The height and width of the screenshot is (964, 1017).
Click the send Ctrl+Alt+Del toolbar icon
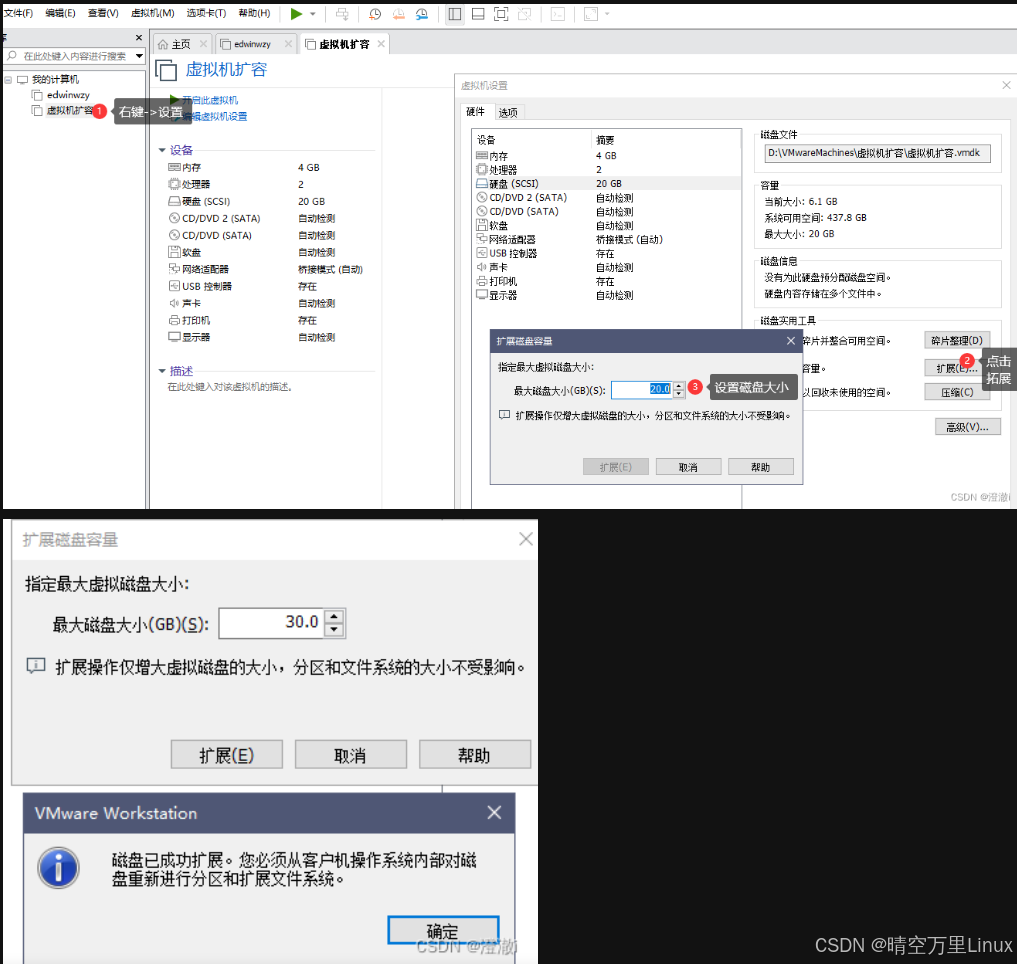[x=342, y=14]
